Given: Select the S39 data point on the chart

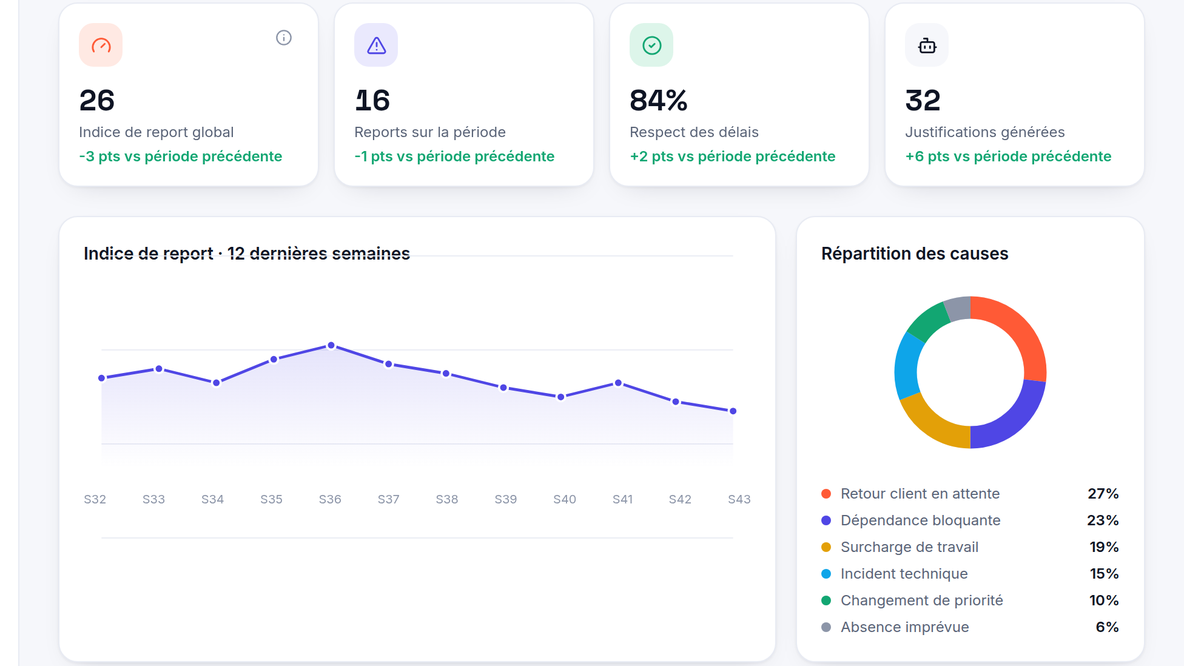Looking at the screenshot, I should (504, 387).
